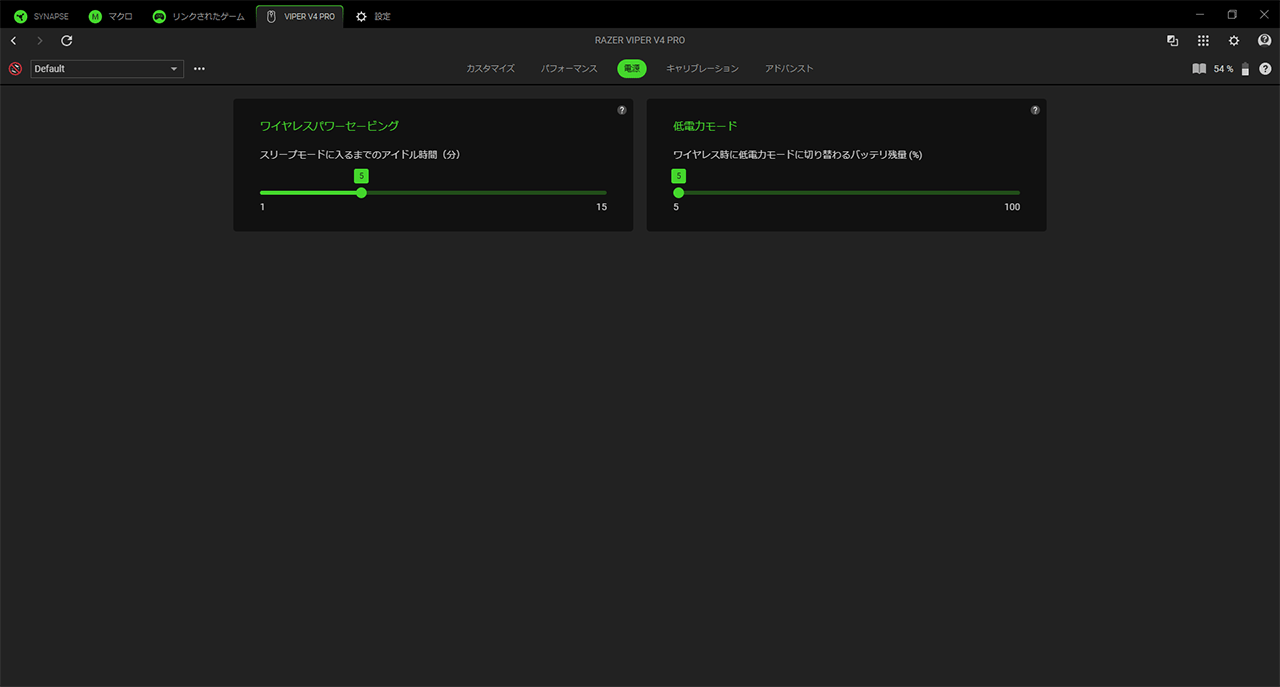Click the settings gear icon beside 設定
Screen dimensions: 1280x687
[361, 17]
